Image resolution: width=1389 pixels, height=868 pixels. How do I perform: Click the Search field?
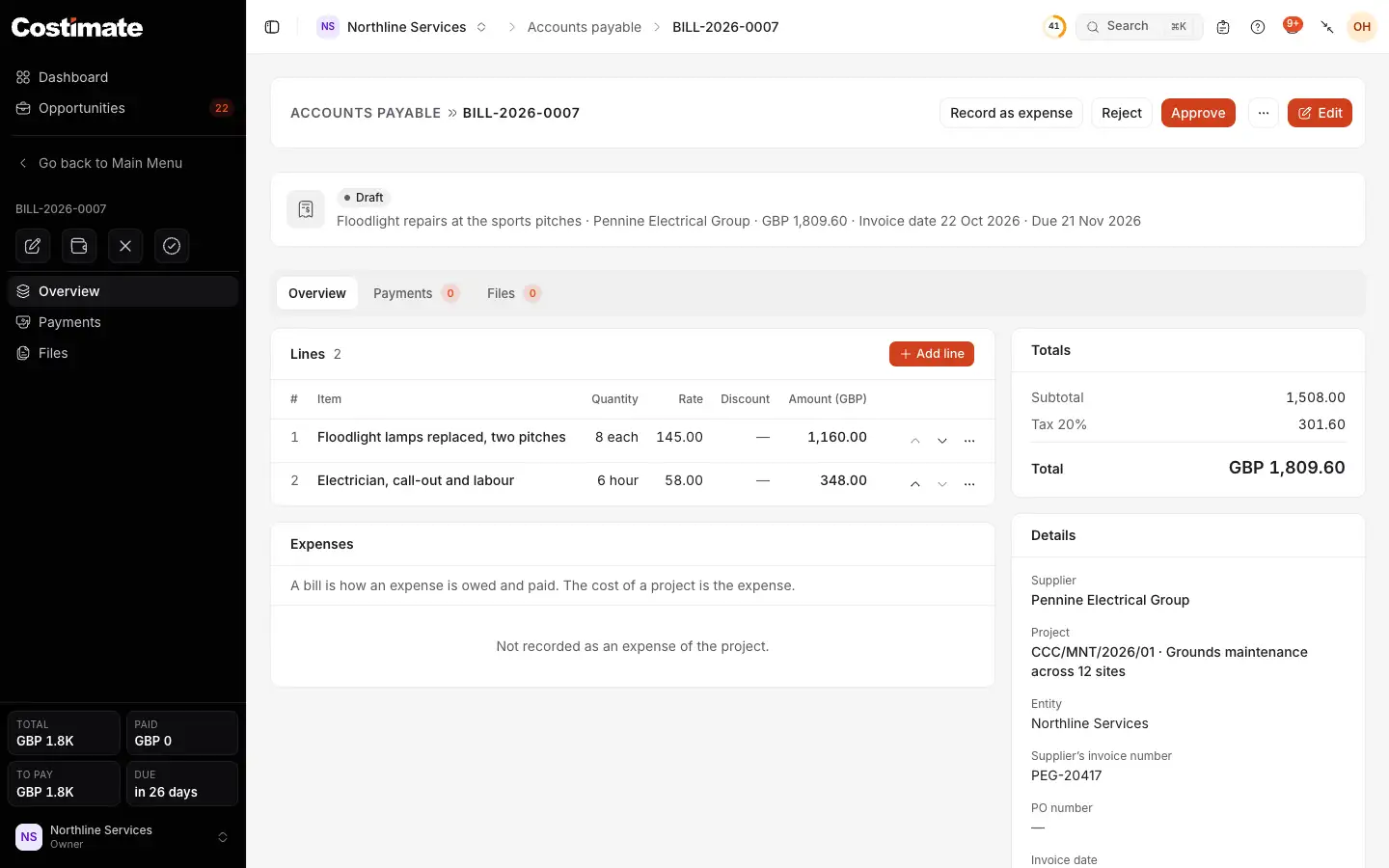[x=1139, y=27]
